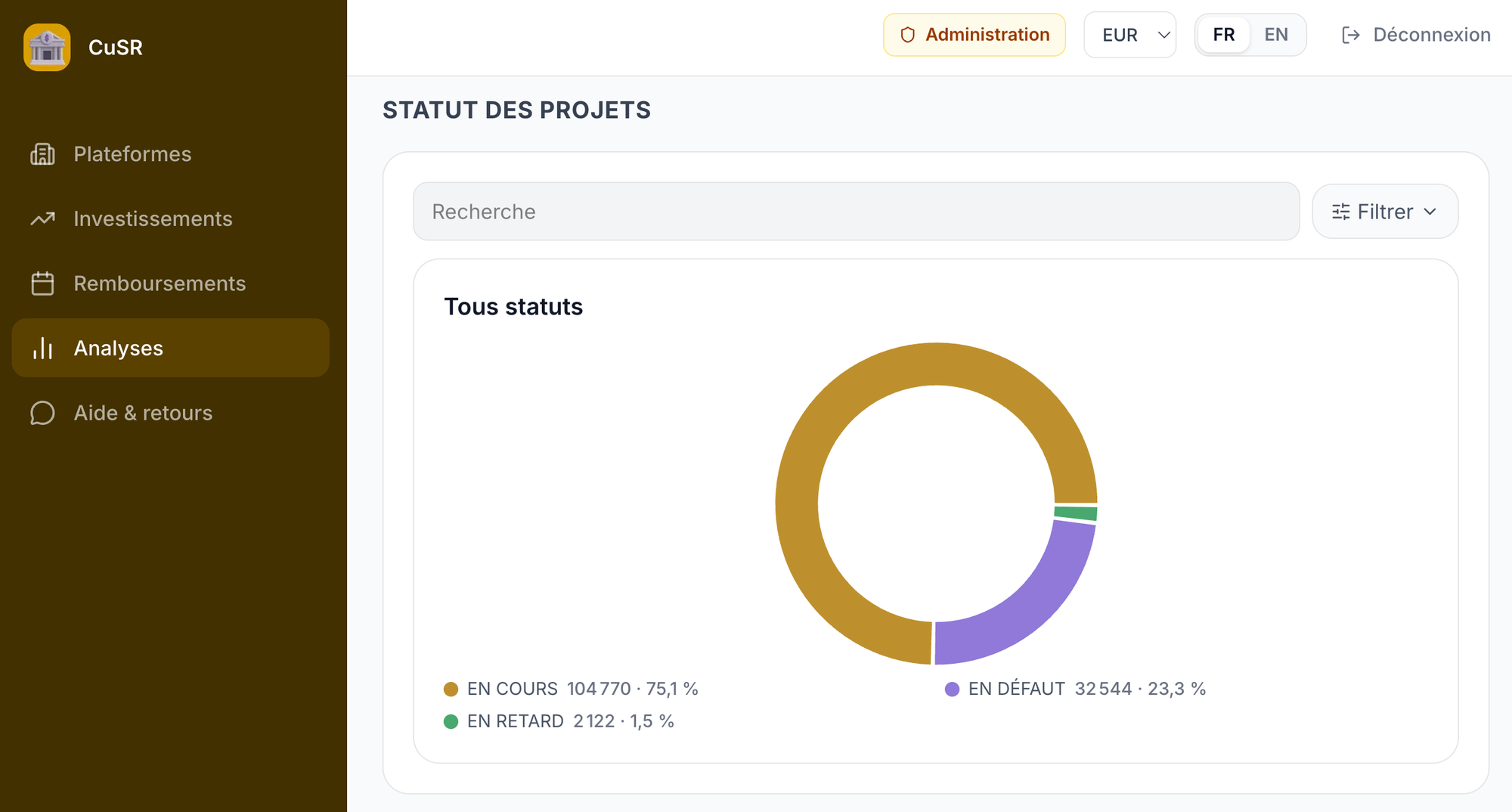
Task: Click the 'STATUT DES PROJETS' title
Action: [x=516, y=110]
